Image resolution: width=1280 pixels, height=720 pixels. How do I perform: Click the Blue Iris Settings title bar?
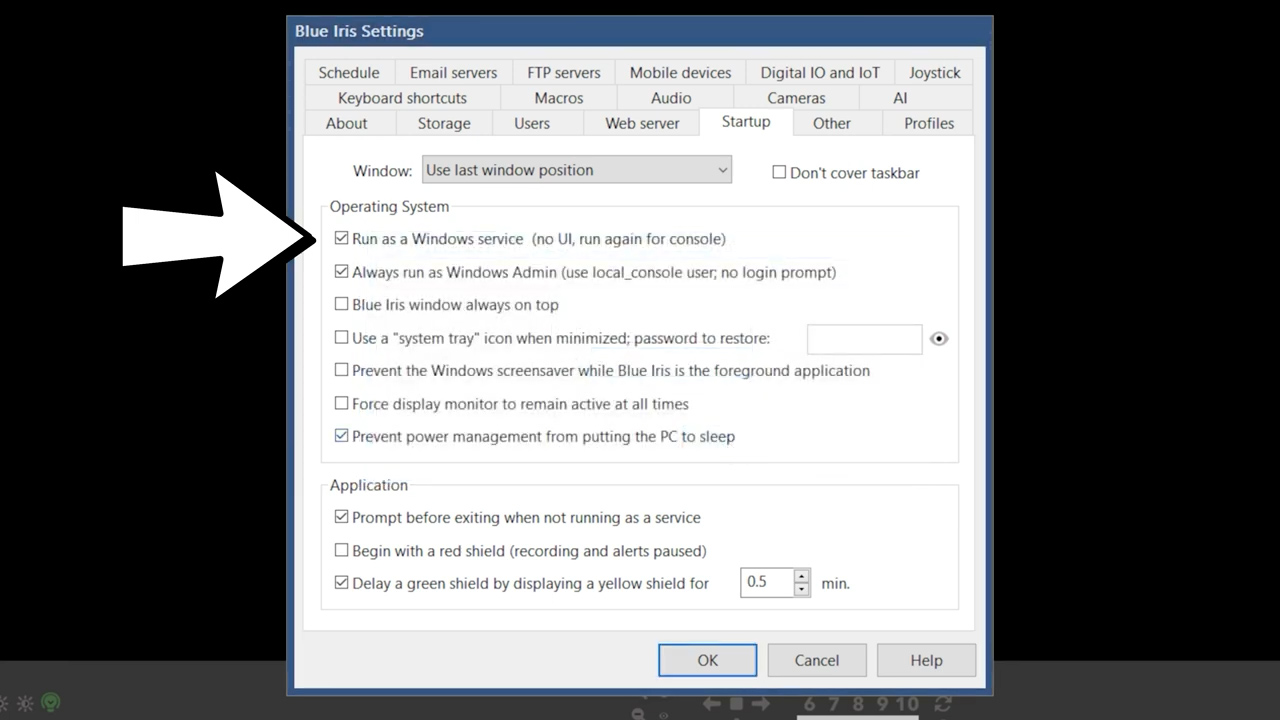tap(639, 31)
